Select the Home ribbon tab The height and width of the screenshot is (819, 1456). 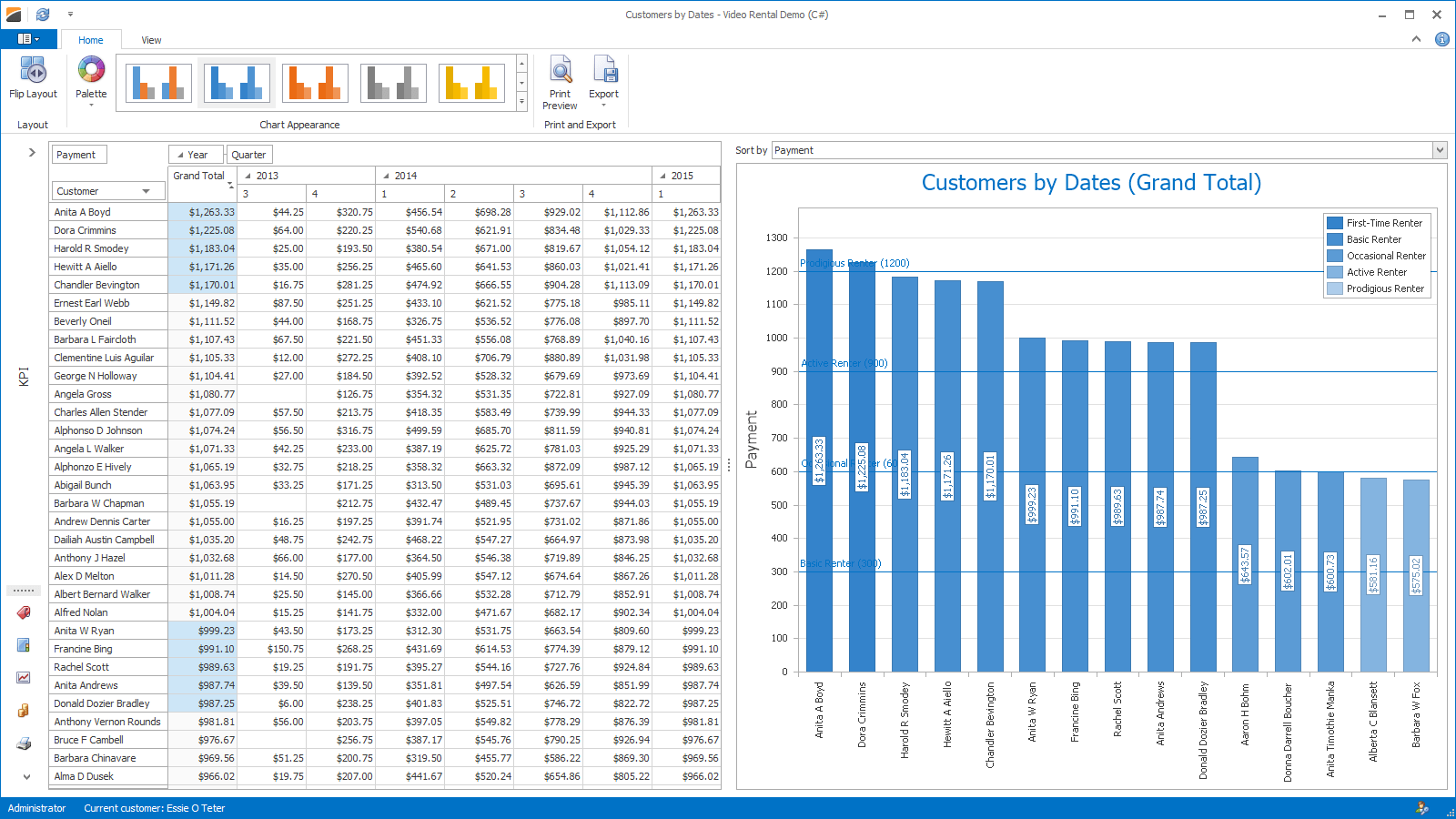90,40
